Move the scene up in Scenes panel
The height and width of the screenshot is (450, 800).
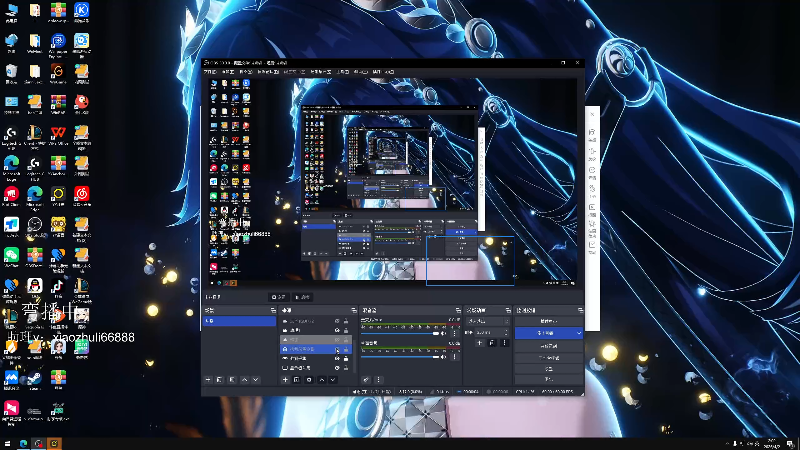click(x=244, y=380)
